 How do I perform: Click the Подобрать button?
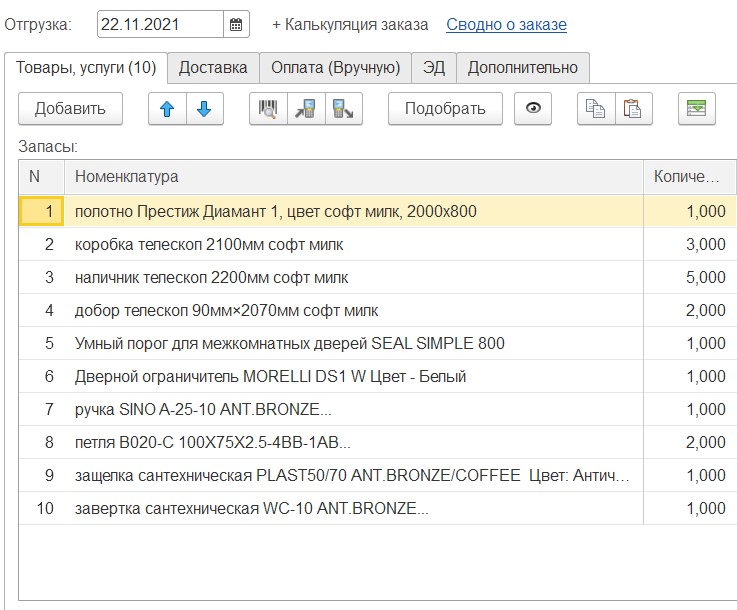445,109
